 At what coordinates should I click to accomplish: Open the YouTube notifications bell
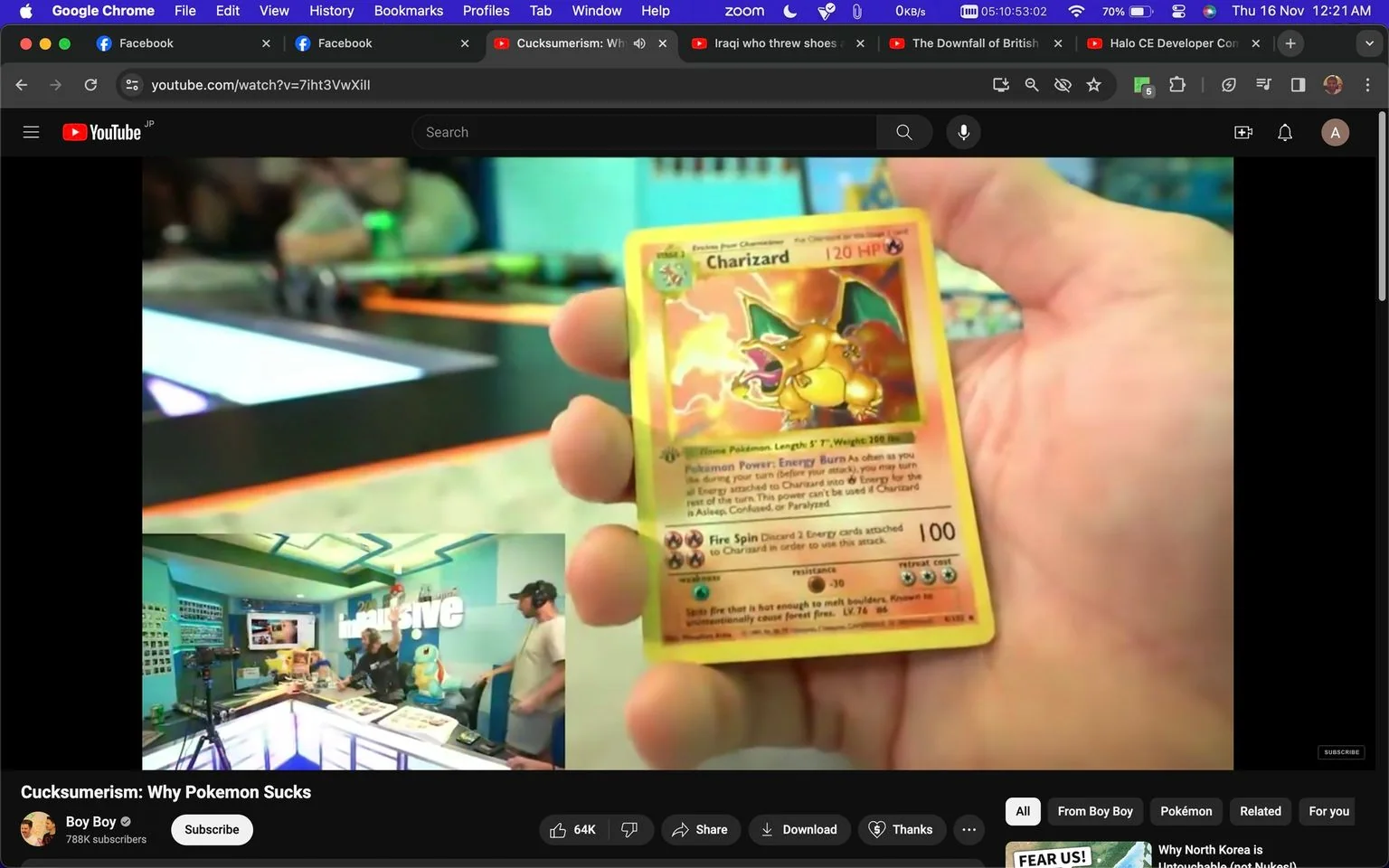tap(1285, 132)
